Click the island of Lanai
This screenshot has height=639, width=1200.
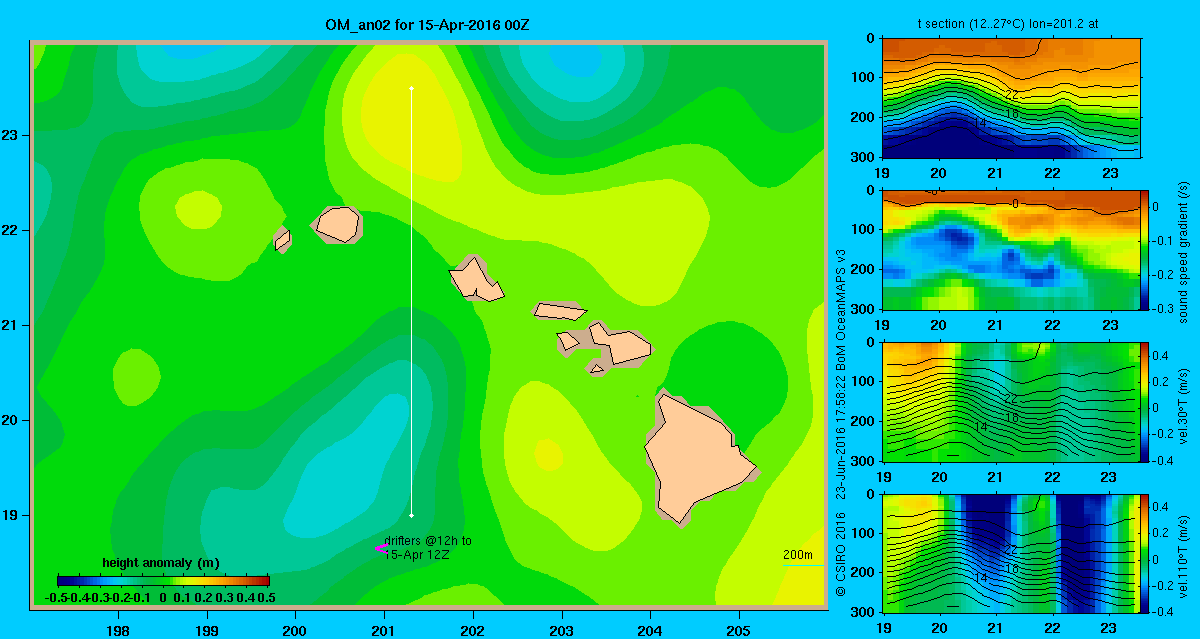tap(568, 343)
